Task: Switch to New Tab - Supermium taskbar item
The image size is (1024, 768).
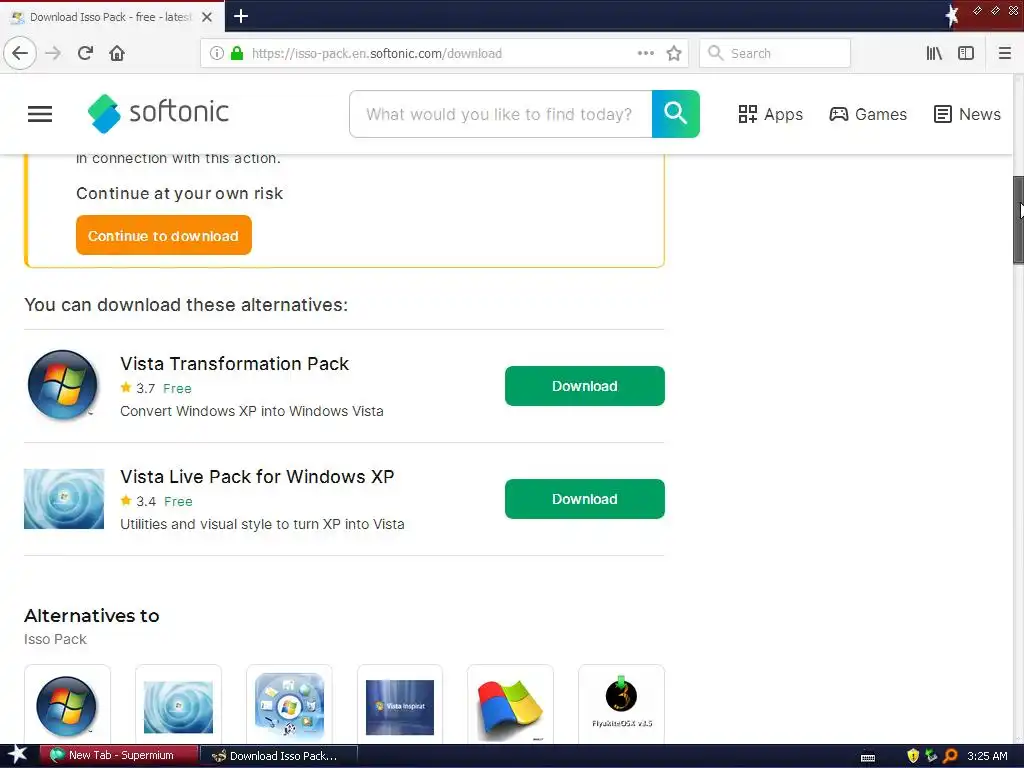Action: (x=120, y=756)
